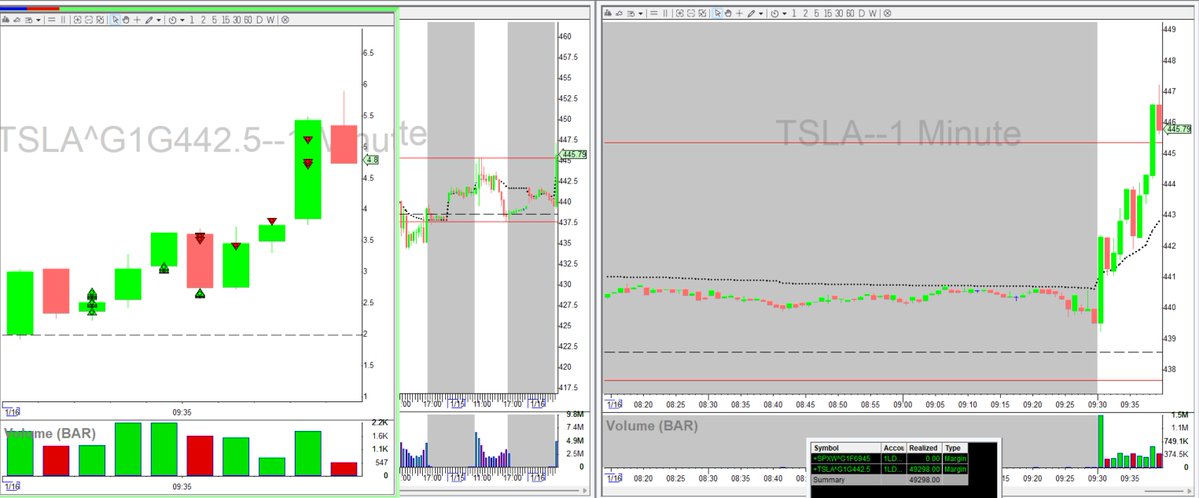The width and height of the screenshot is (1199, 498).
Task: Select the +TSLA^G1G442.5 row in the positions table
Action: pos(889,469)
